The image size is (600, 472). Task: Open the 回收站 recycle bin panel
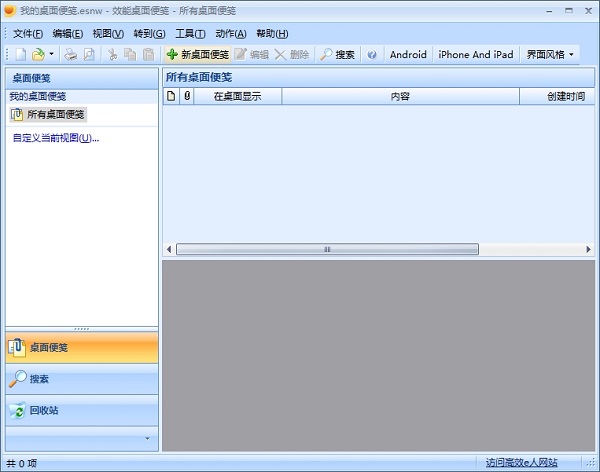click(x=45, y=410)
